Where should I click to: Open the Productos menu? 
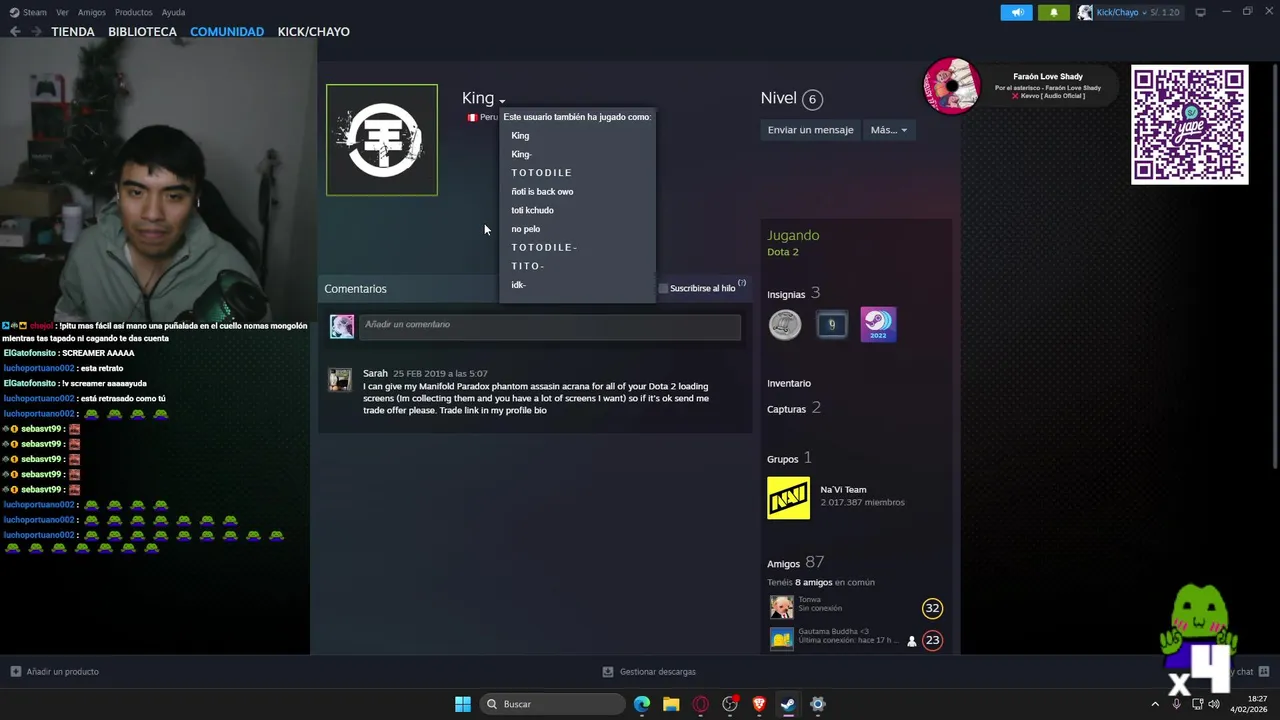134,12
